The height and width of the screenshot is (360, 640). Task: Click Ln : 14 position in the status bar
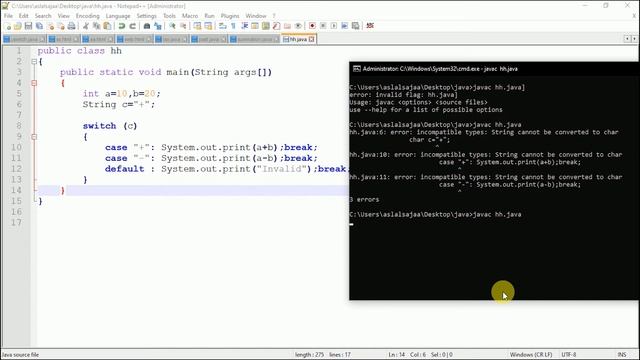(x=396, y=355)
